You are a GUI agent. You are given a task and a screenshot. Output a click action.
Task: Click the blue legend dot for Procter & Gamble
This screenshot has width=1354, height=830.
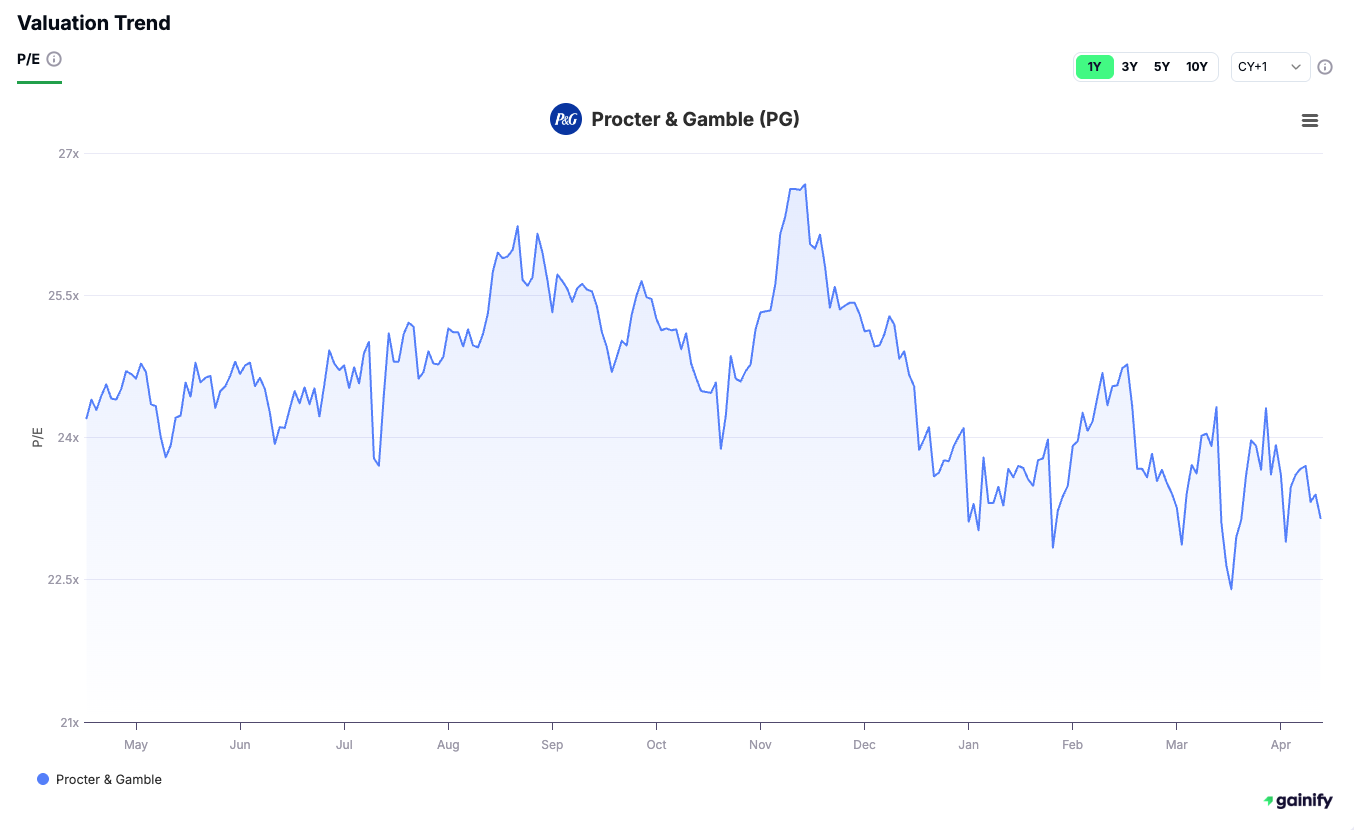pos(42,779)
